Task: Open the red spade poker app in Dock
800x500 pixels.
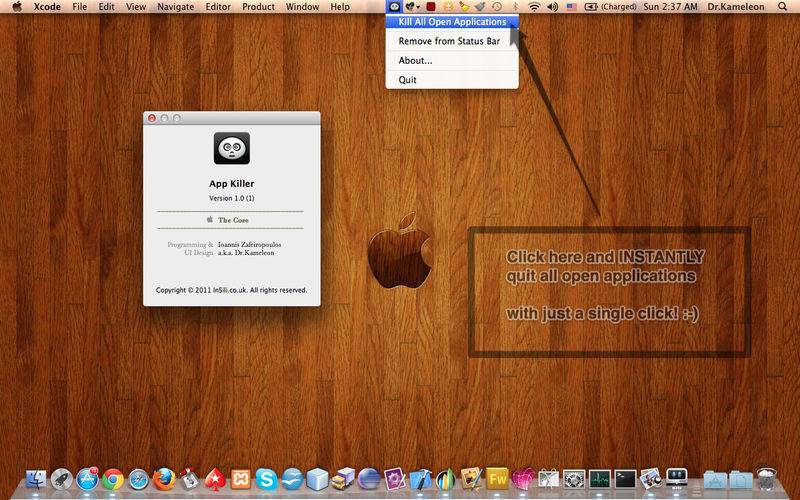Action: [x=215, y=480]
